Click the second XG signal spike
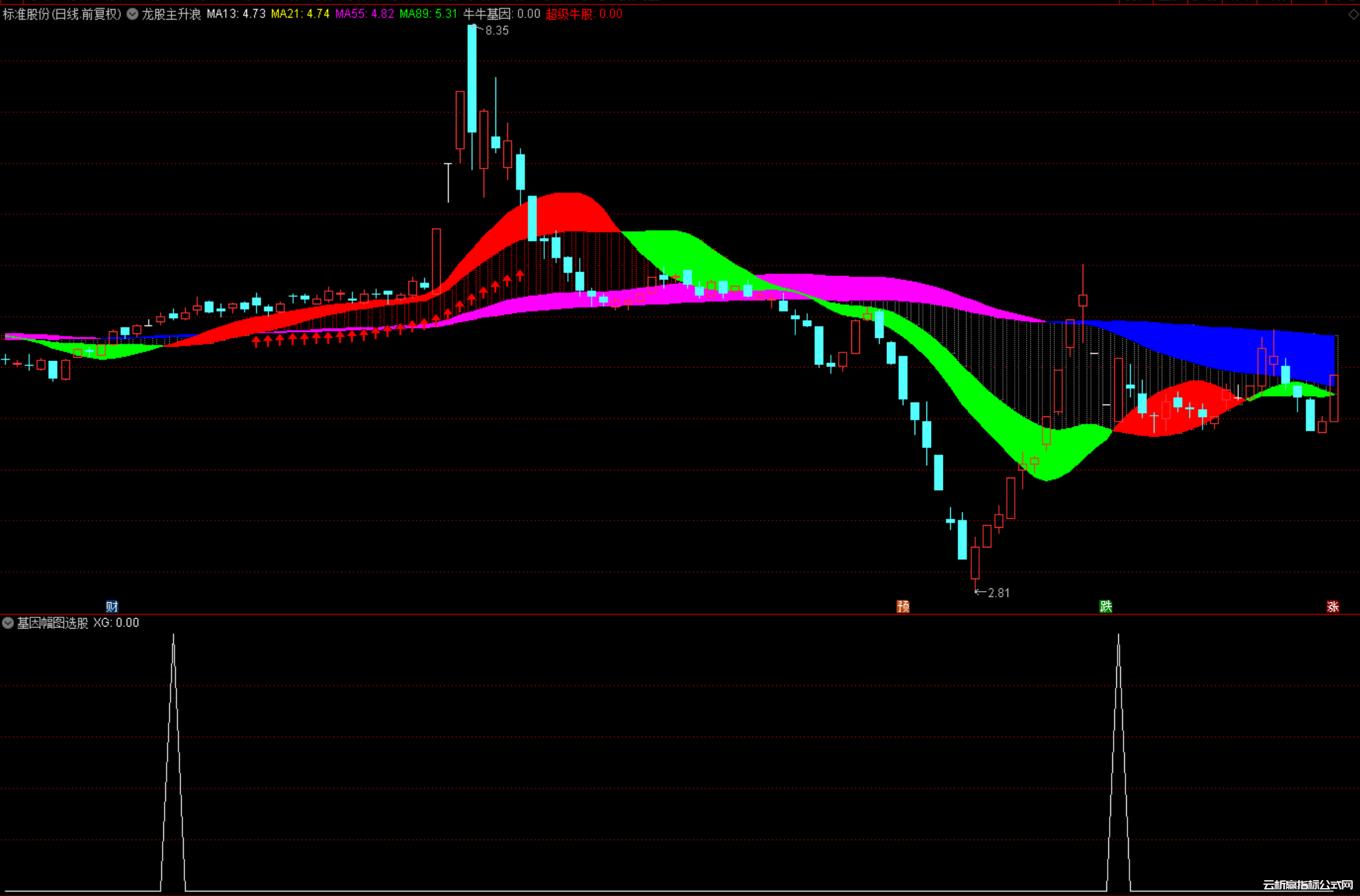Screen dimensions: 1360x896 (1118, 762)
